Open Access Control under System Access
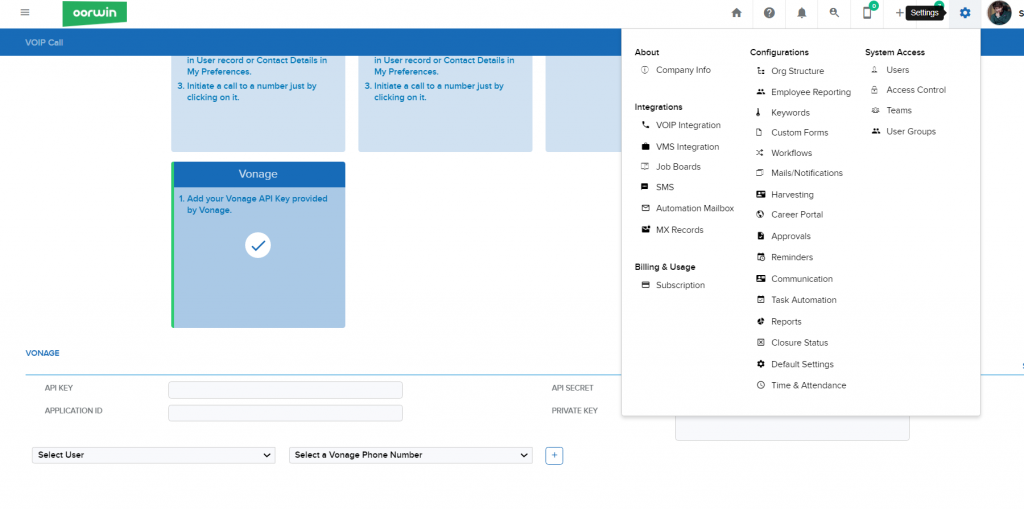Screen dimensions: 1024x509 [916, 90]
